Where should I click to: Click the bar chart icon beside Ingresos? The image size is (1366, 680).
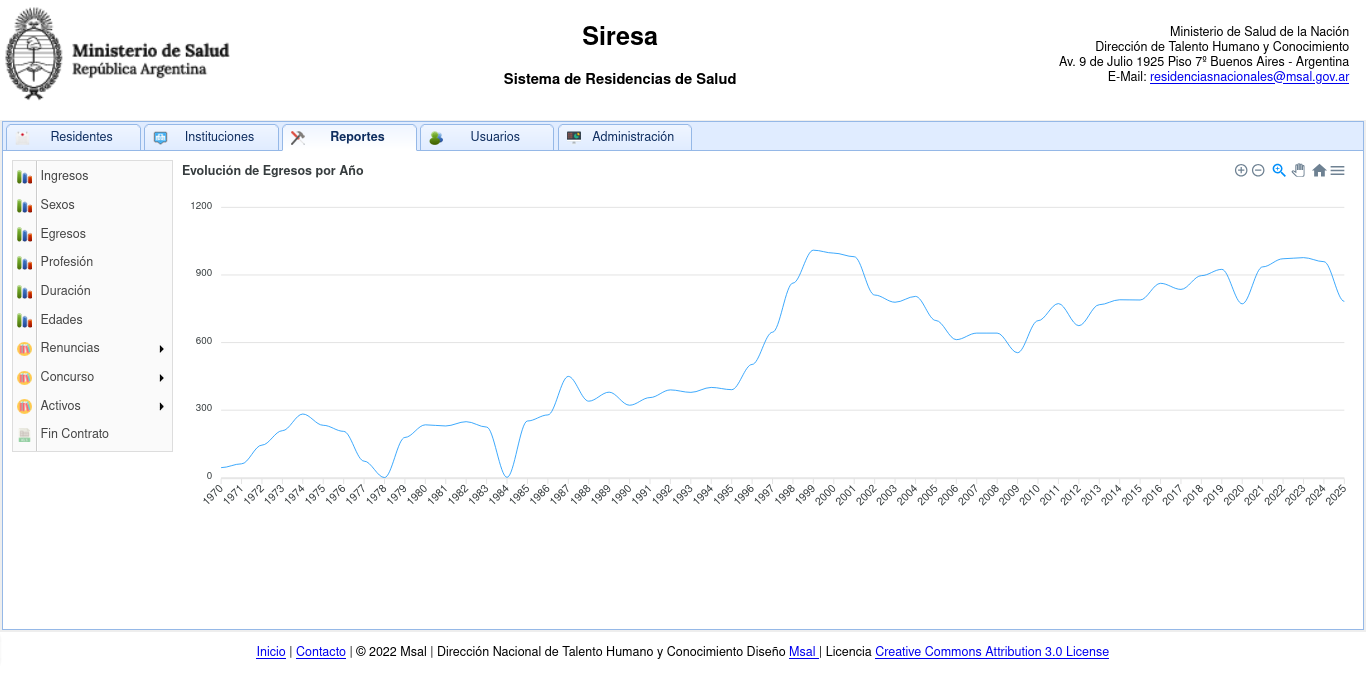[25, 177]
